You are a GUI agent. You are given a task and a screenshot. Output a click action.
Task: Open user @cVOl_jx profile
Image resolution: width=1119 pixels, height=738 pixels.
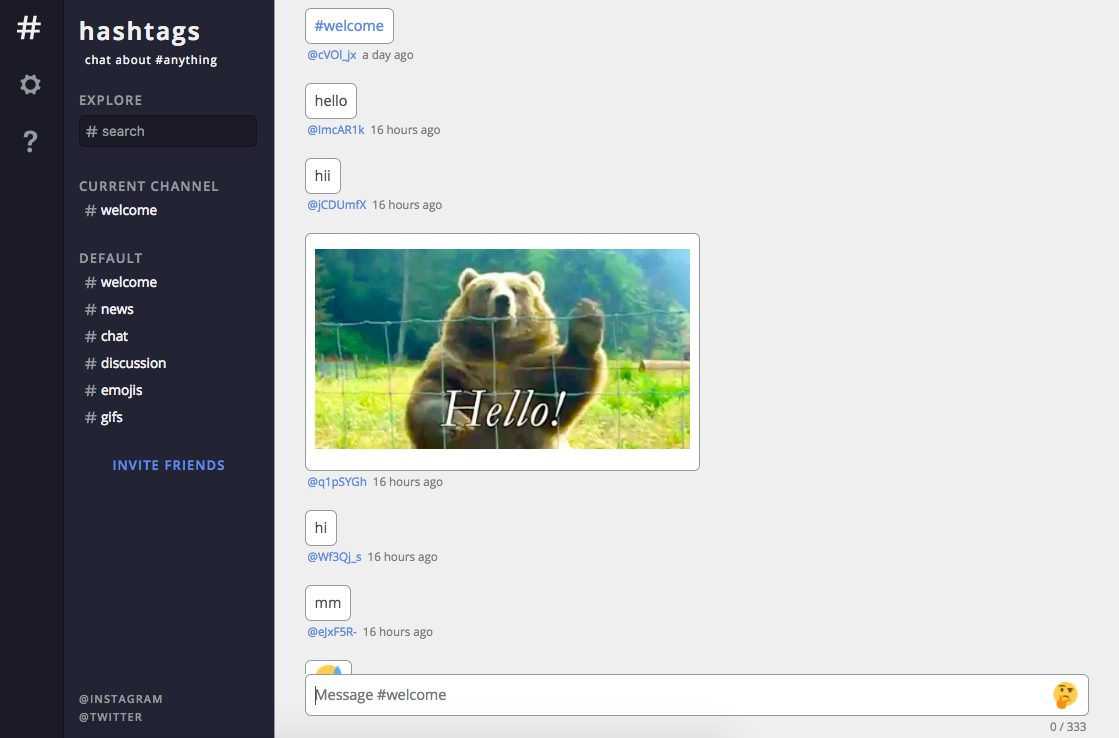pyautogui.click(x=332, y=55)
